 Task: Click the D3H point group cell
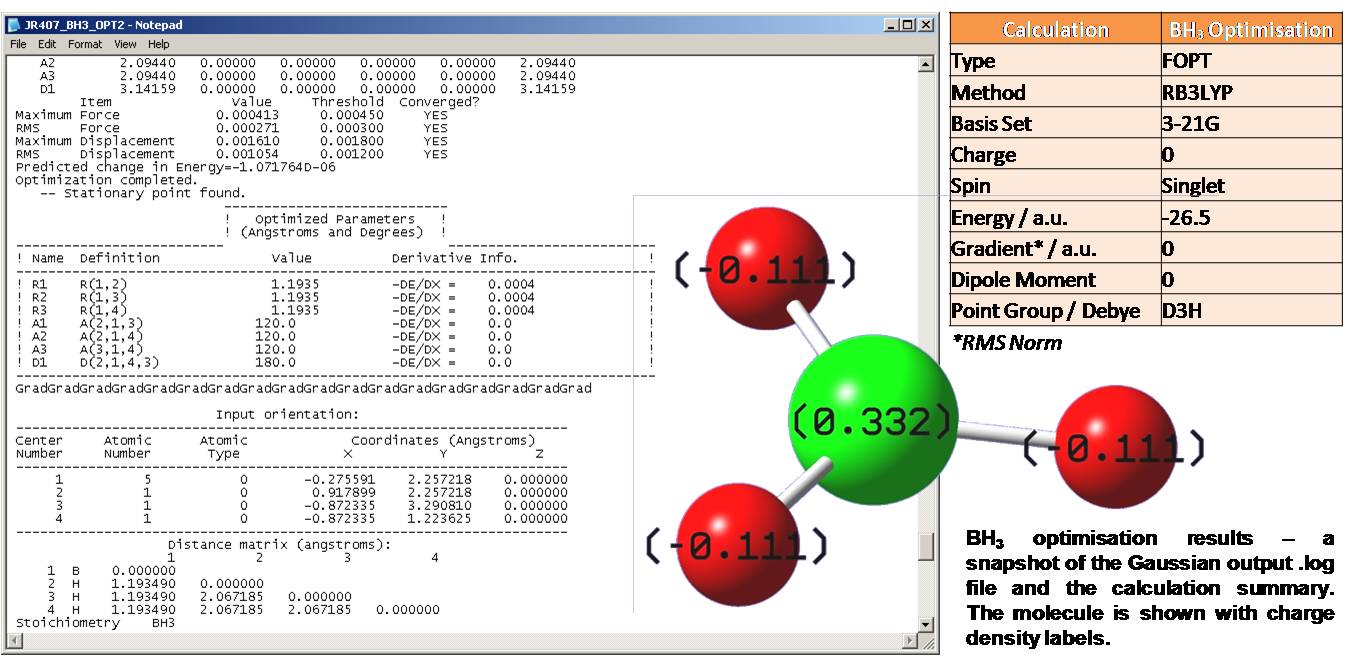coord(1251,311)
